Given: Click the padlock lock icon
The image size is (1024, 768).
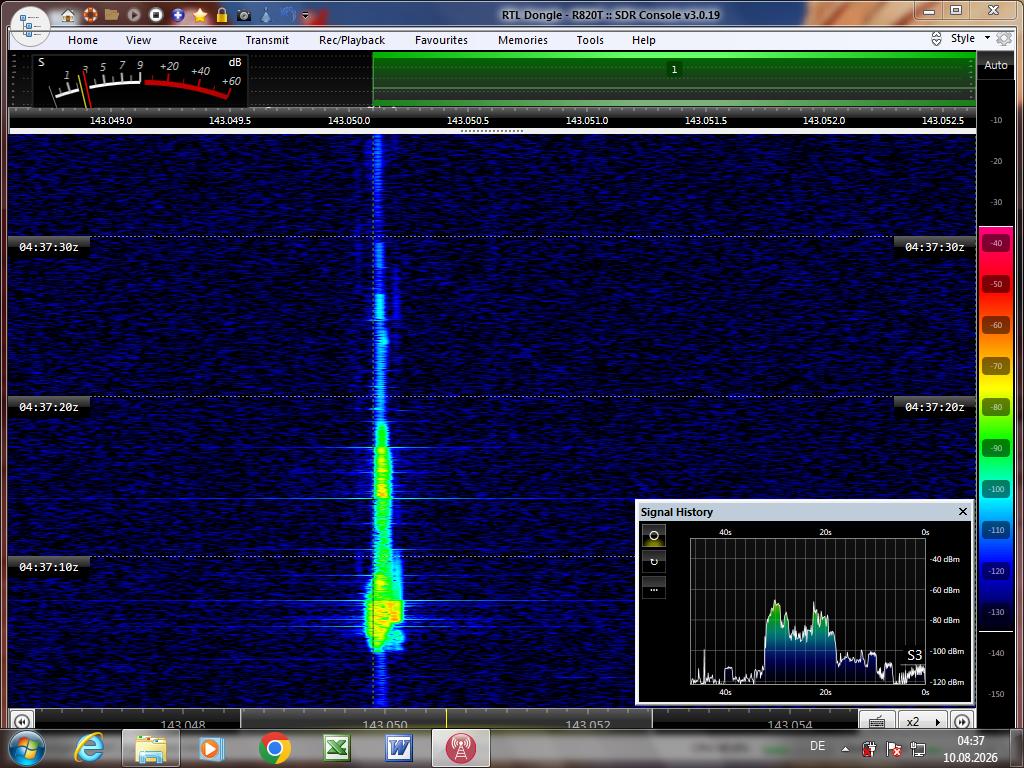Looking at the screenshot, I should coord(222,14).
